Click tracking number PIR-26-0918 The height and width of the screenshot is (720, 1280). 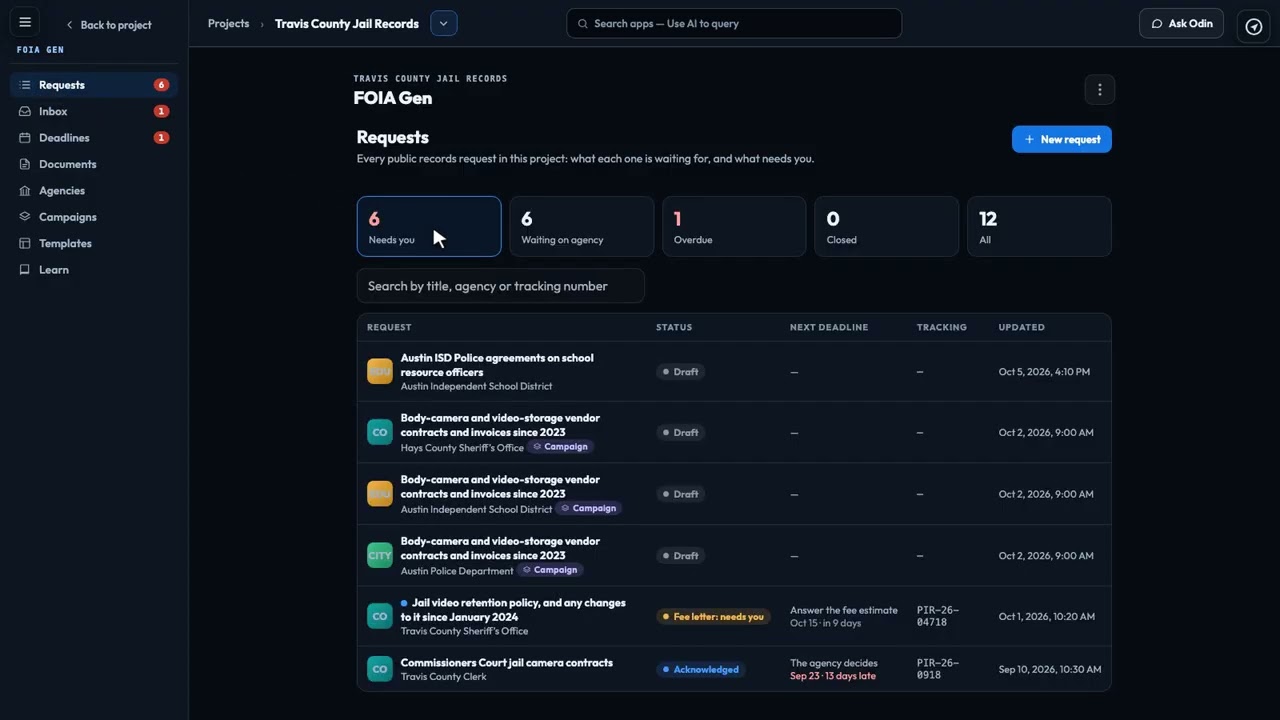(938, 669)
